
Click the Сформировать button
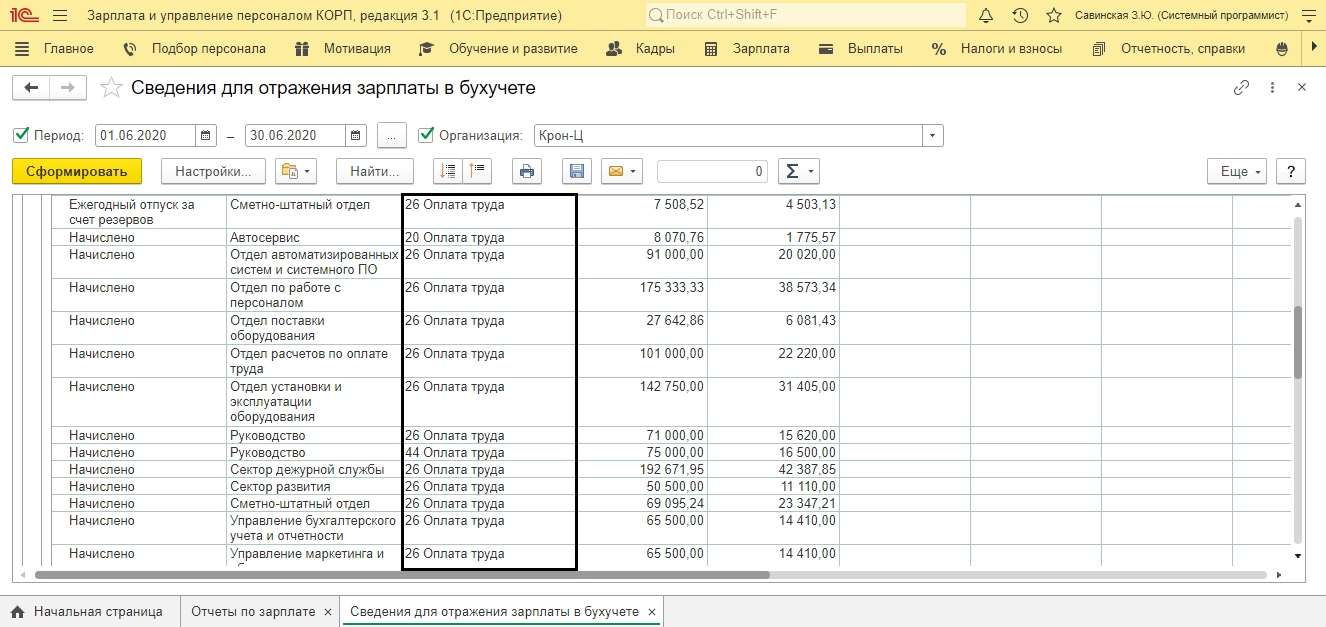coord(77,172)
